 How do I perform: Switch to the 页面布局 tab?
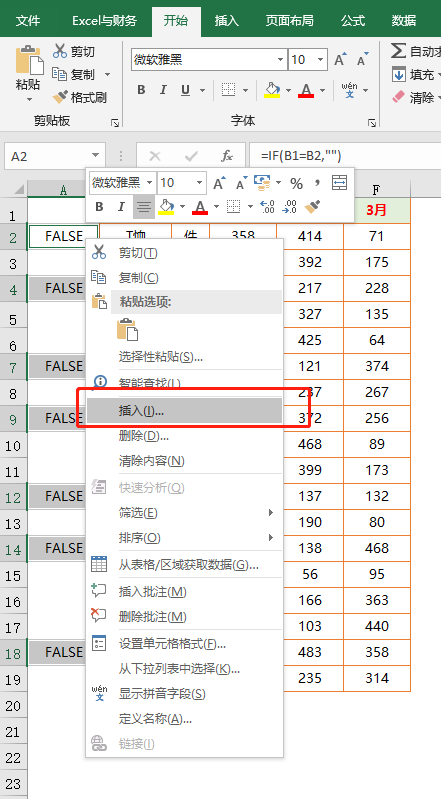click(290, 21)
